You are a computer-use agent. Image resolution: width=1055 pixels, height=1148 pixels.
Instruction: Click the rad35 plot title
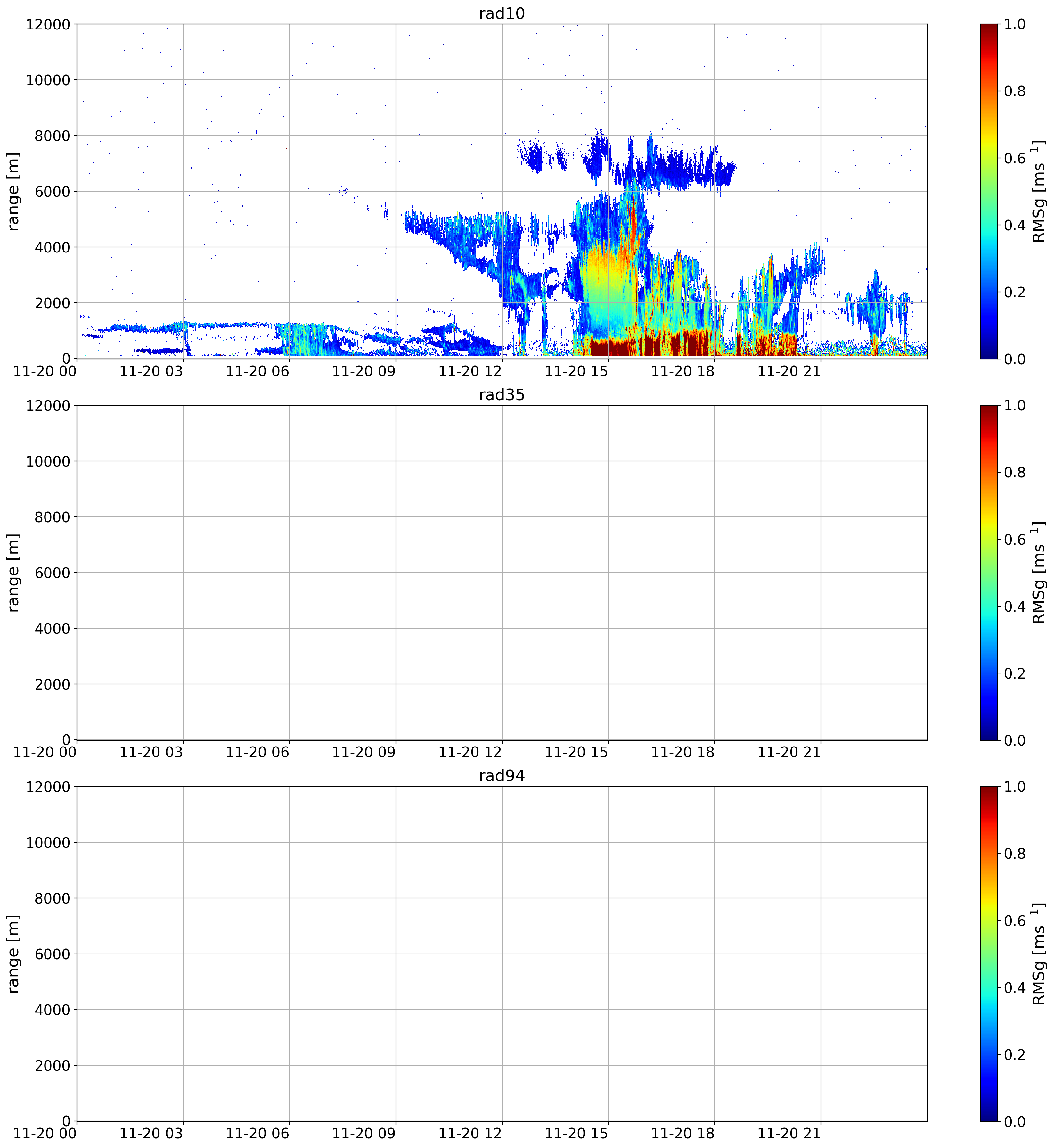[501, 395]
